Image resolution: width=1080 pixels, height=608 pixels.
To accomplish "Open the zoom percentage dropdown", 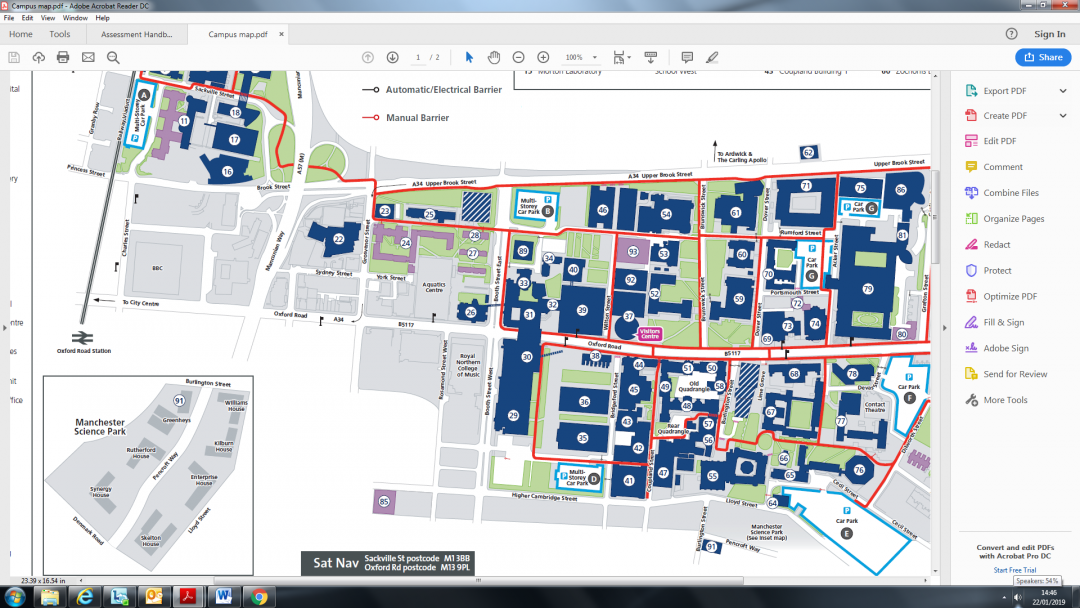I will (x=594, y=57).
